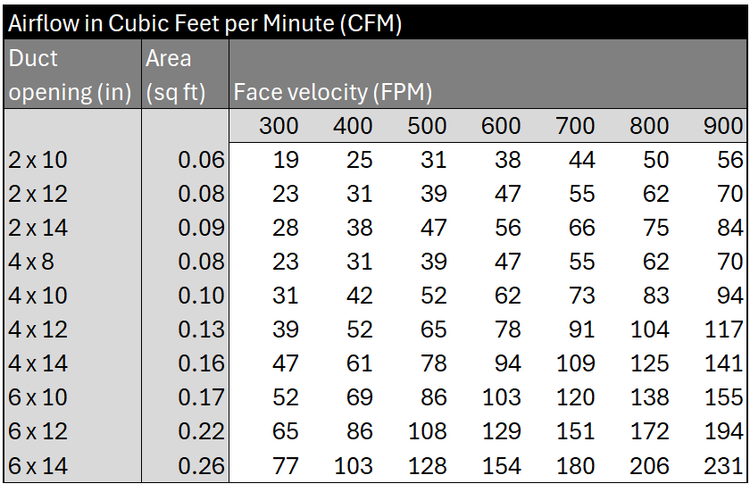Click the Airflow in Cubic Feet per Minute title
This screenshot has width=750, height=484.
pyautogui.click(x=205, y=23)
